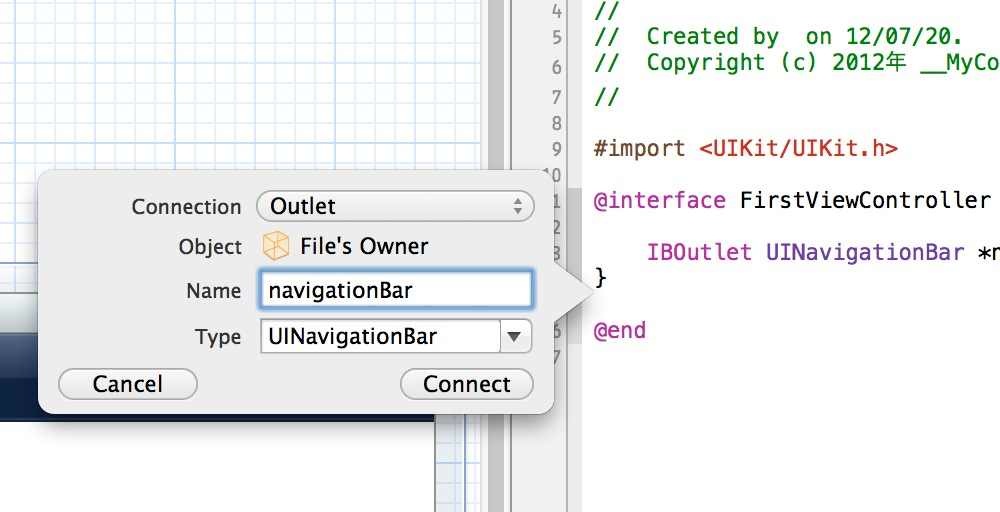Click the File's Owner cube icon
Image resolution: width=1000 pixels, height=512 pixels.
[276, 246]
